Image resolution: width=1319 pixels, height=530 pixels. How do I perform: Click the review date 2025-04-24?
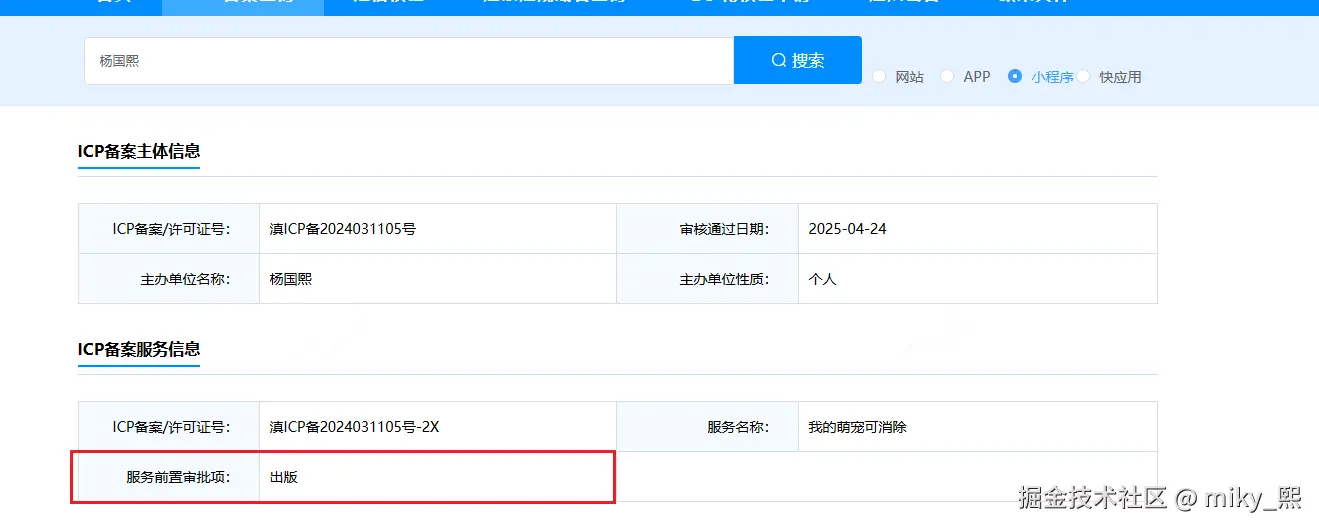848,229
